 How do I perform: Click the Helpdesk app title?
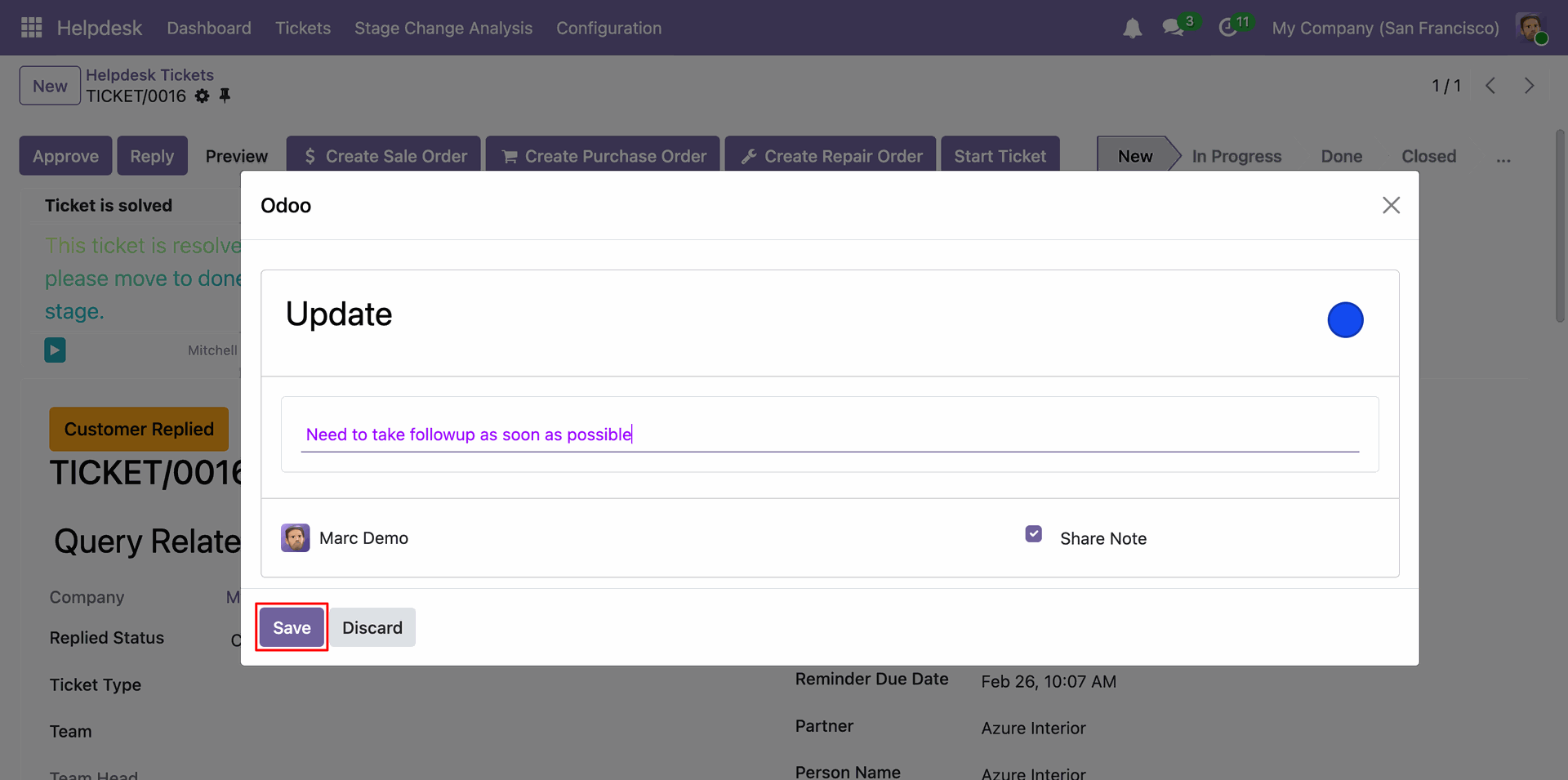coord(100,28)
